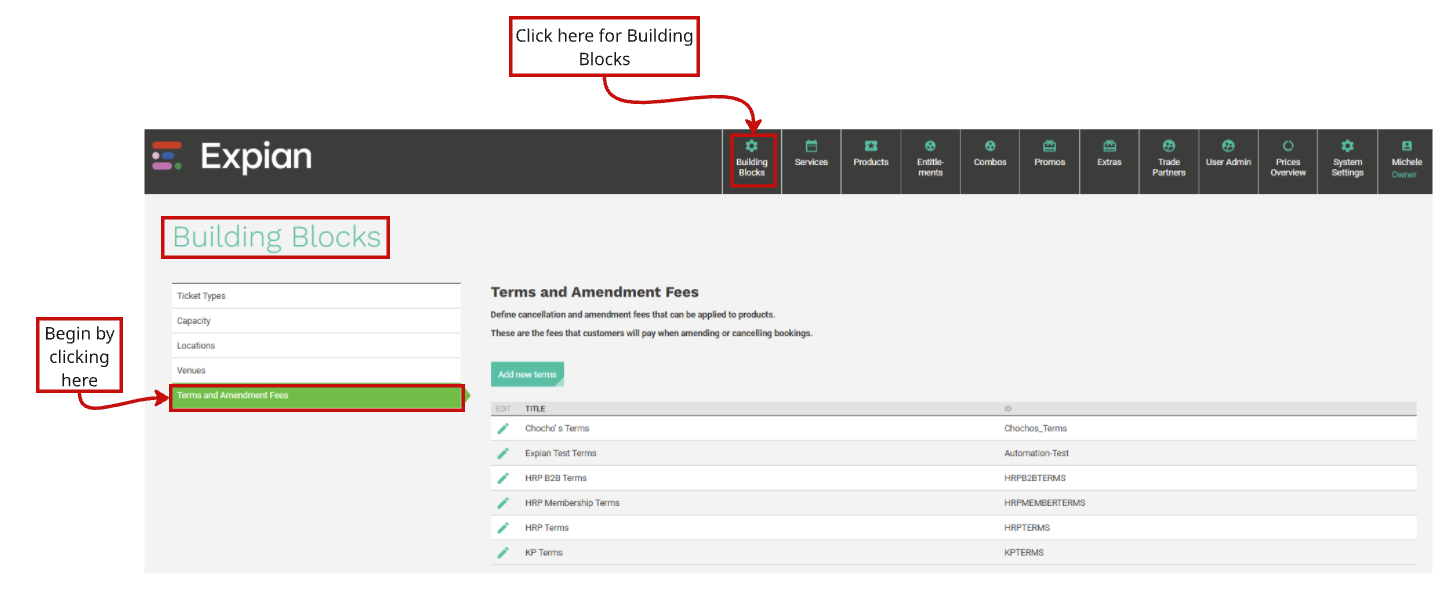Edit KP Terms with the pencil icon
Viewport: 1447px width, 593px height.
(x=503, y=553)
